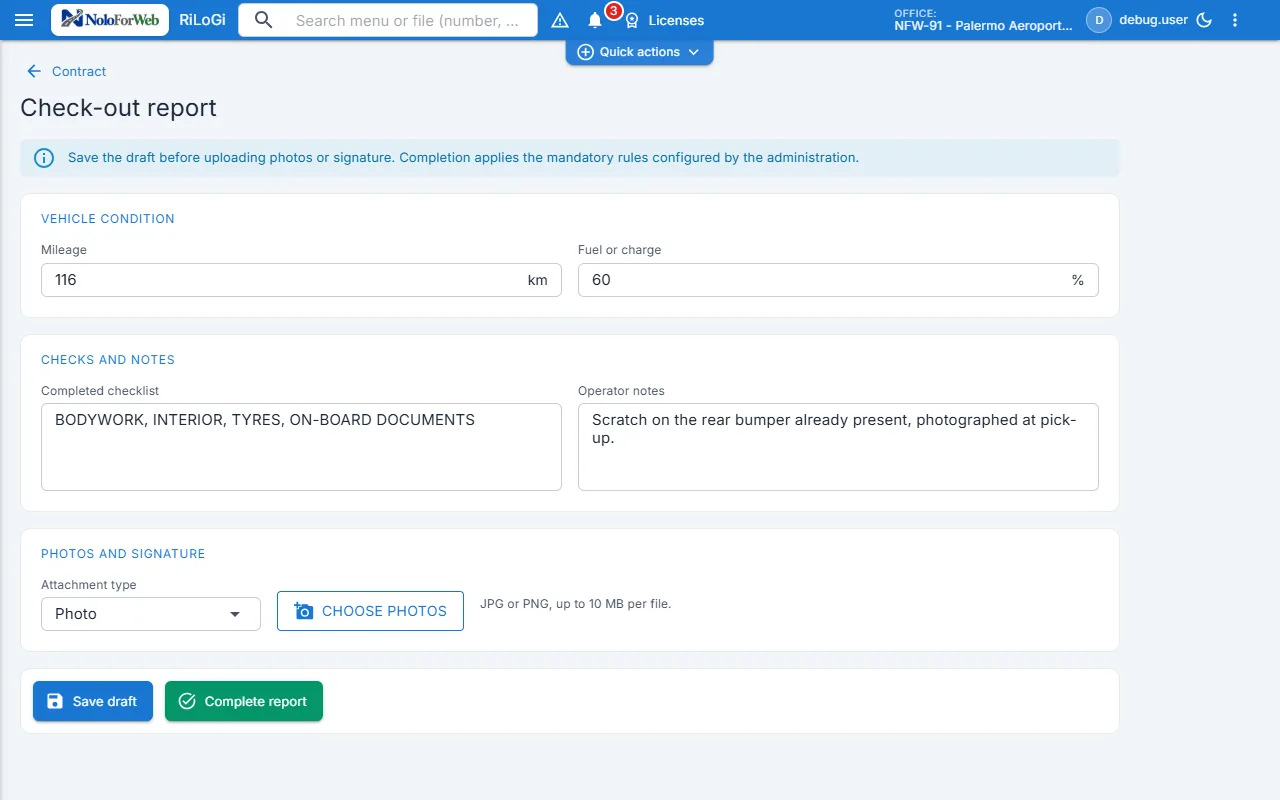Click the VEHICLE CONDITION section title

(108, 219)
